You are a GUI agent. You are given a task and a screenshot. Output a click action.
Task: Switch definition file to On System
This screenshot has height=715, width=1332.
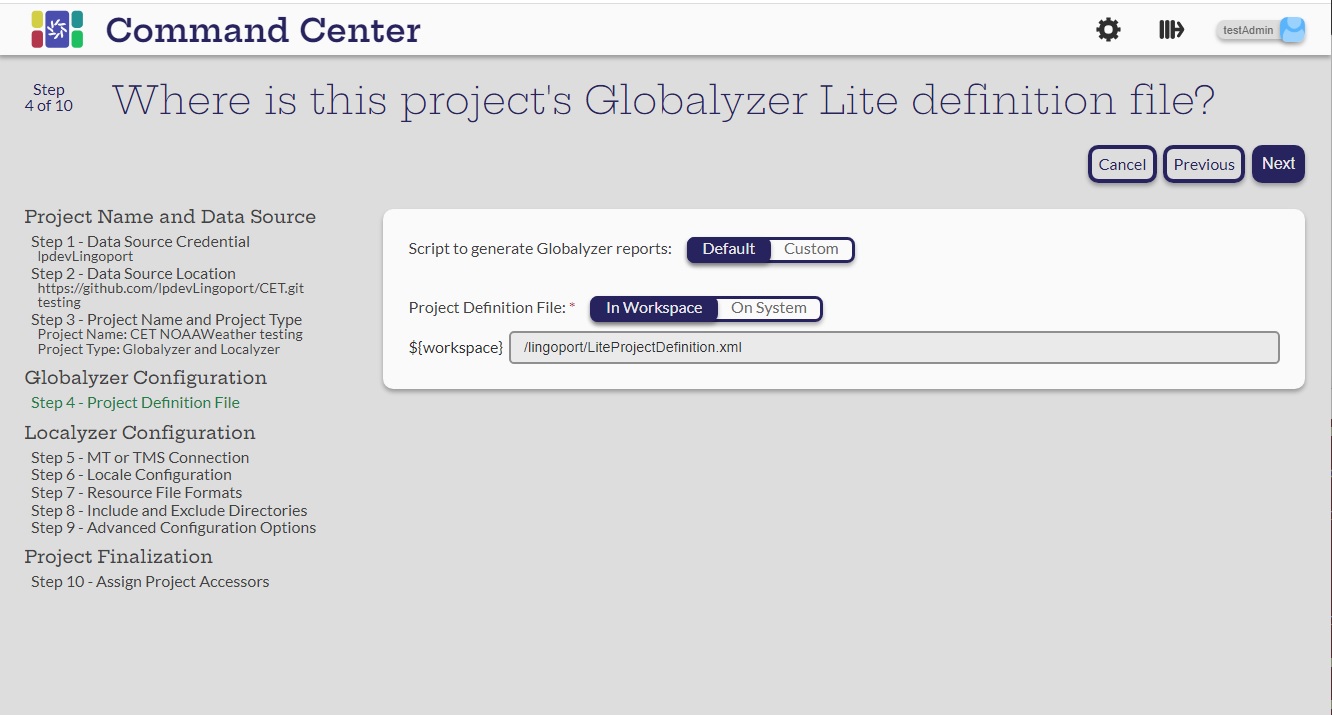(768, 308)
